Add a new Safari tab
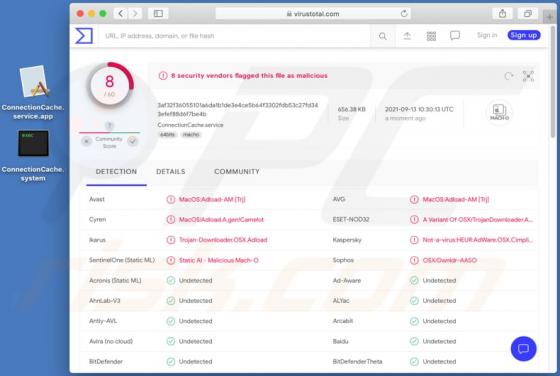The height and width of the screenshot is (376, 560). point(550,16)
